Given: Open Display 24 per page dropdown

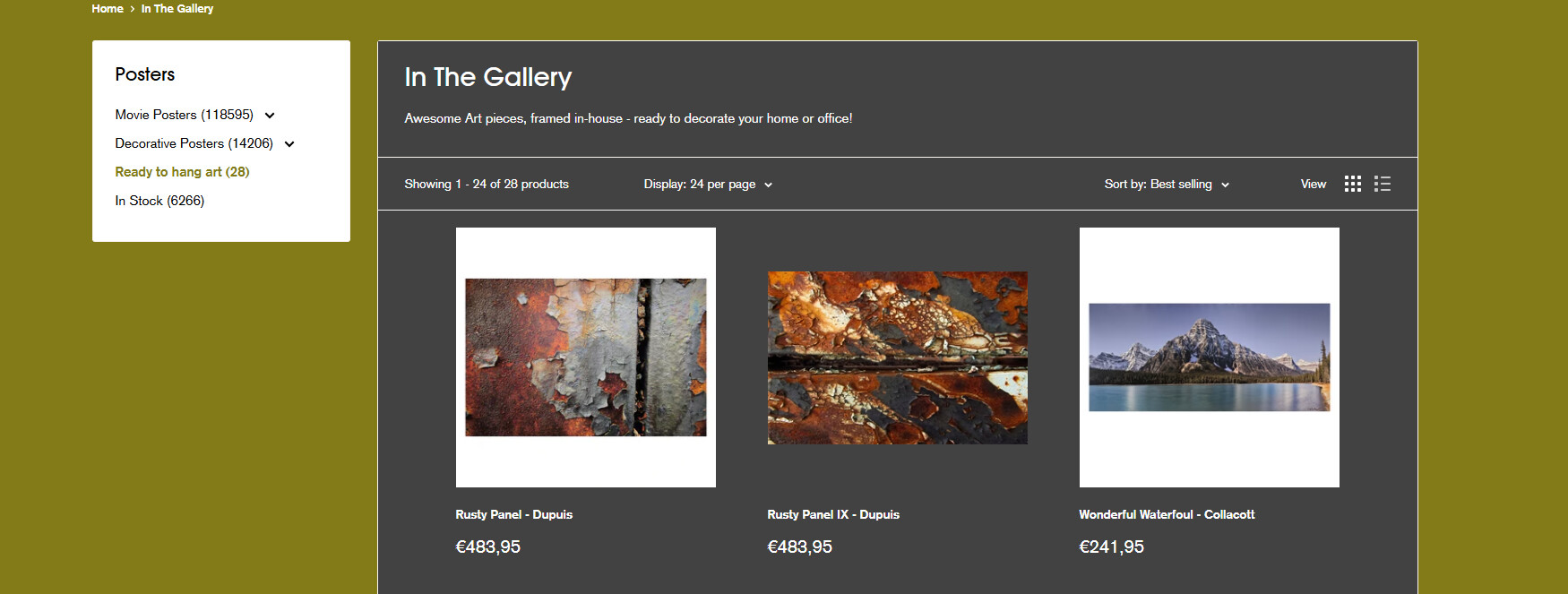Looking at the screenshot, I should pyautogui.click(x=708, y=185).
